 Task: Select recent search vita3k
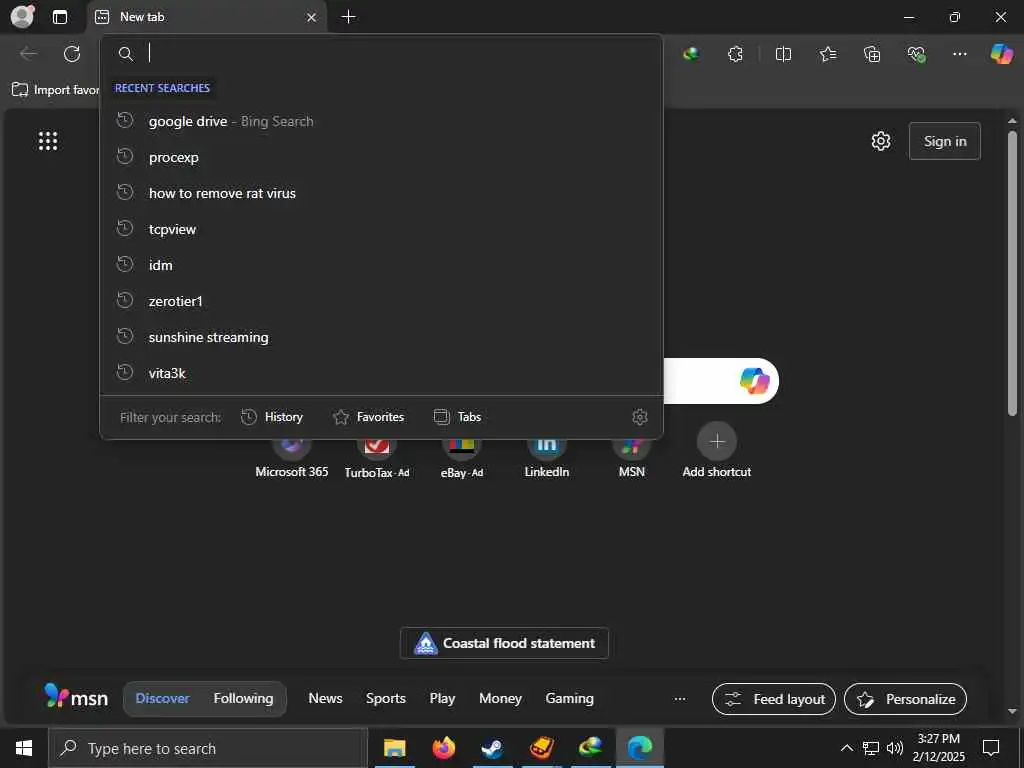381,373
